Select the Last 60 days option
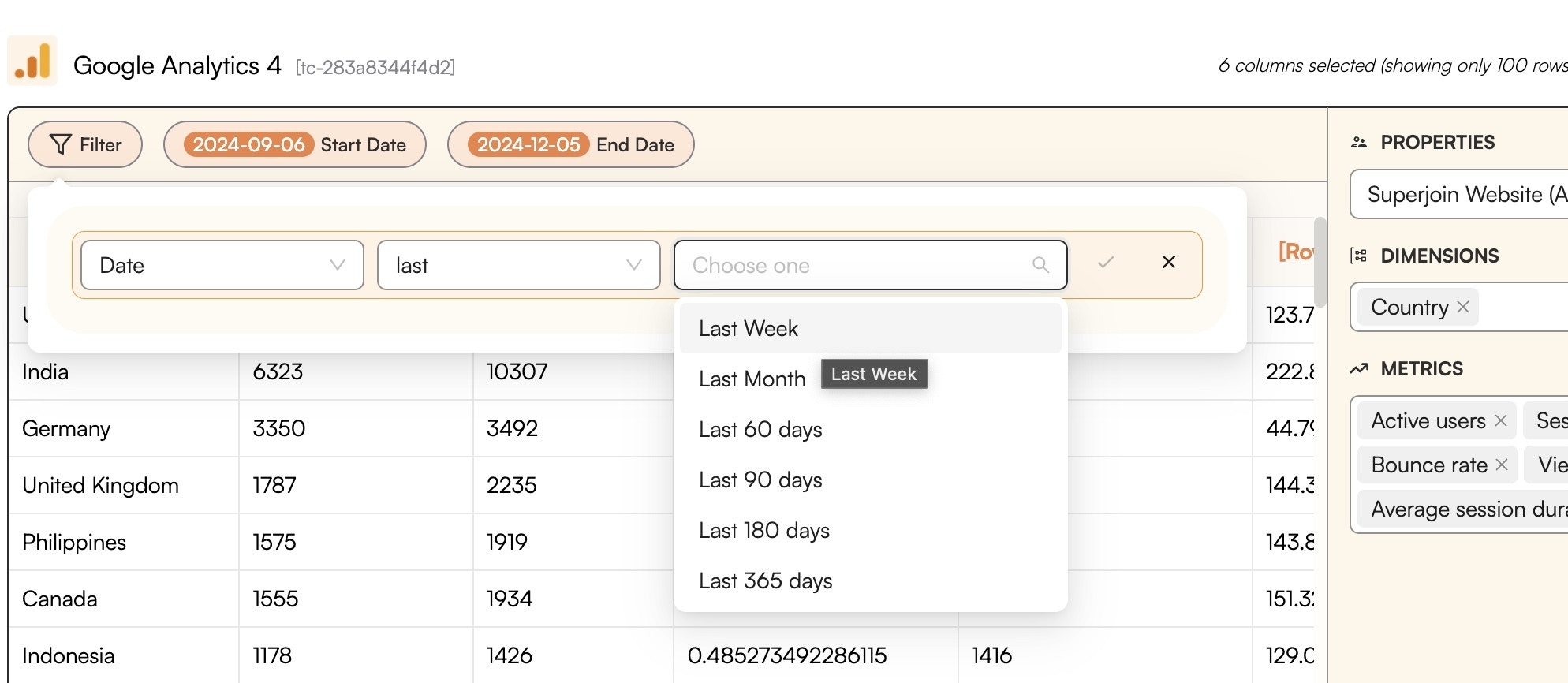 [x=871, y=429]
